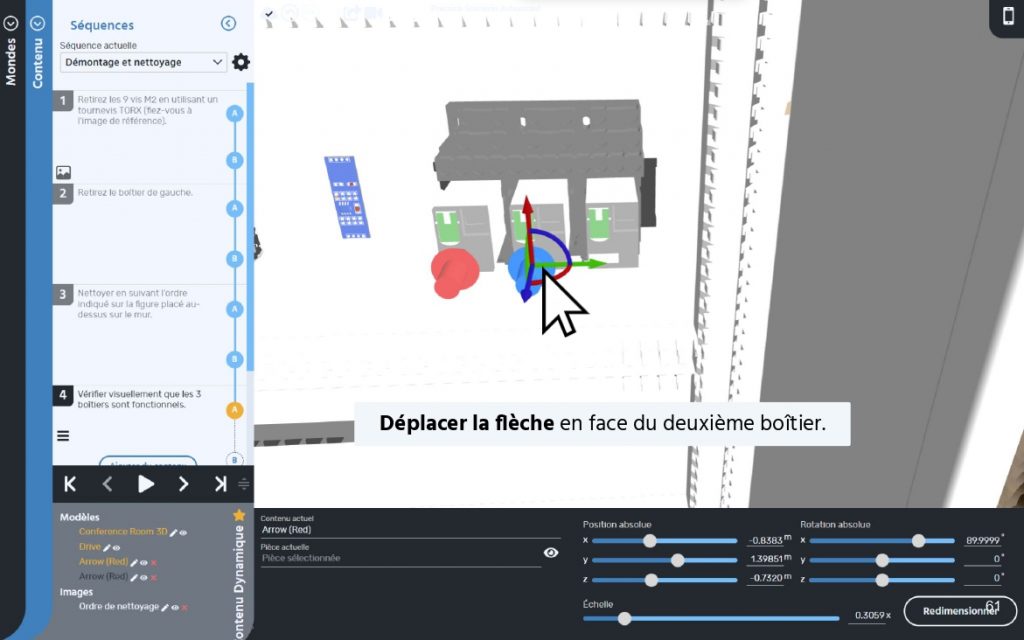1024x640 pixels.
Task: Open the reference image icon of step 1
Action: [63, 172]
